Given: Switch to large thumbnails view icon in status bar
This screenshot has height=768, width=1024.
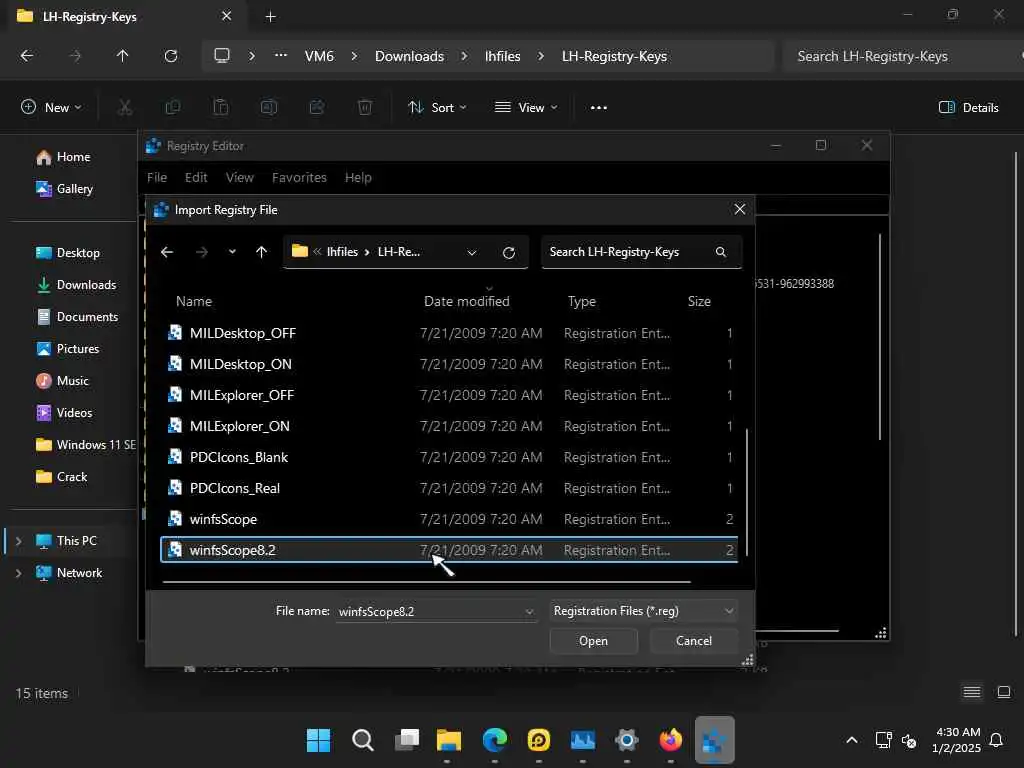Looking at the screenshot, I should (1004, 692).
